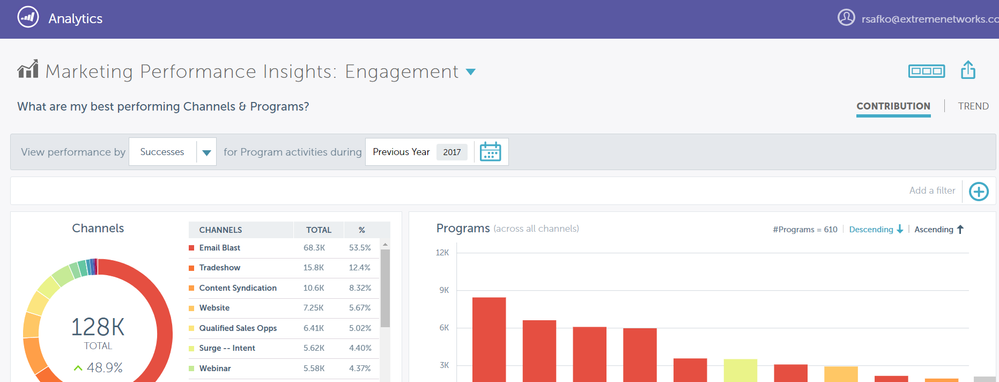The image size is (999, 382).
Task: Click the 2017 year tag
Action: pyautogui.click(x=452, y=152)
